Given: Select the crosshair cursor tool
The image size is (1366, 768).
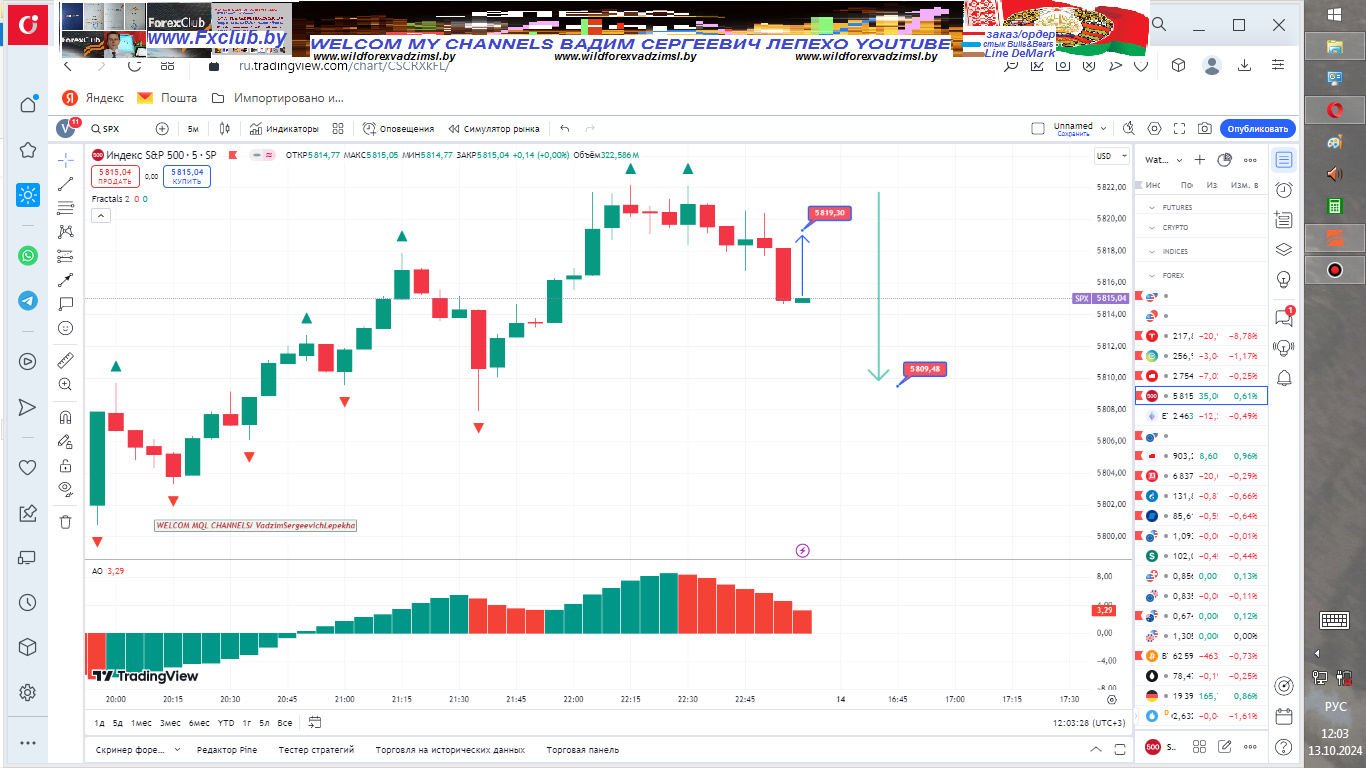Looking at the screenshot, I should coord(66,160).
